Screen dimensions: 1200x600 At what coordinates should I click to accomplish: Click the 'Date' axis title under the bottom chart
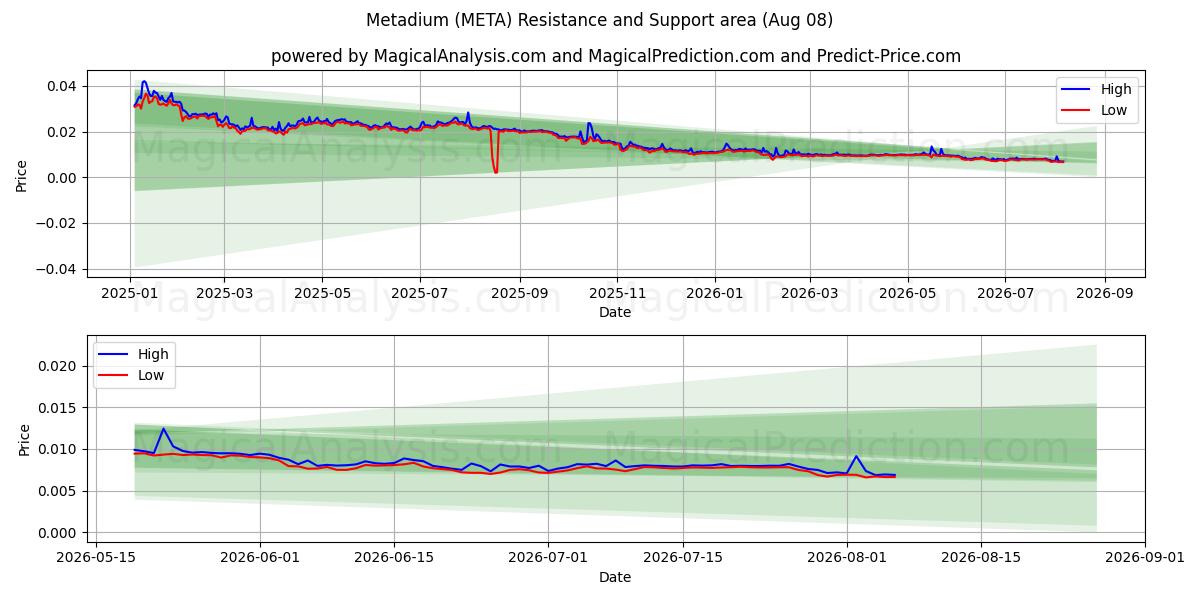pyautogui.click(x=615, y=577)
